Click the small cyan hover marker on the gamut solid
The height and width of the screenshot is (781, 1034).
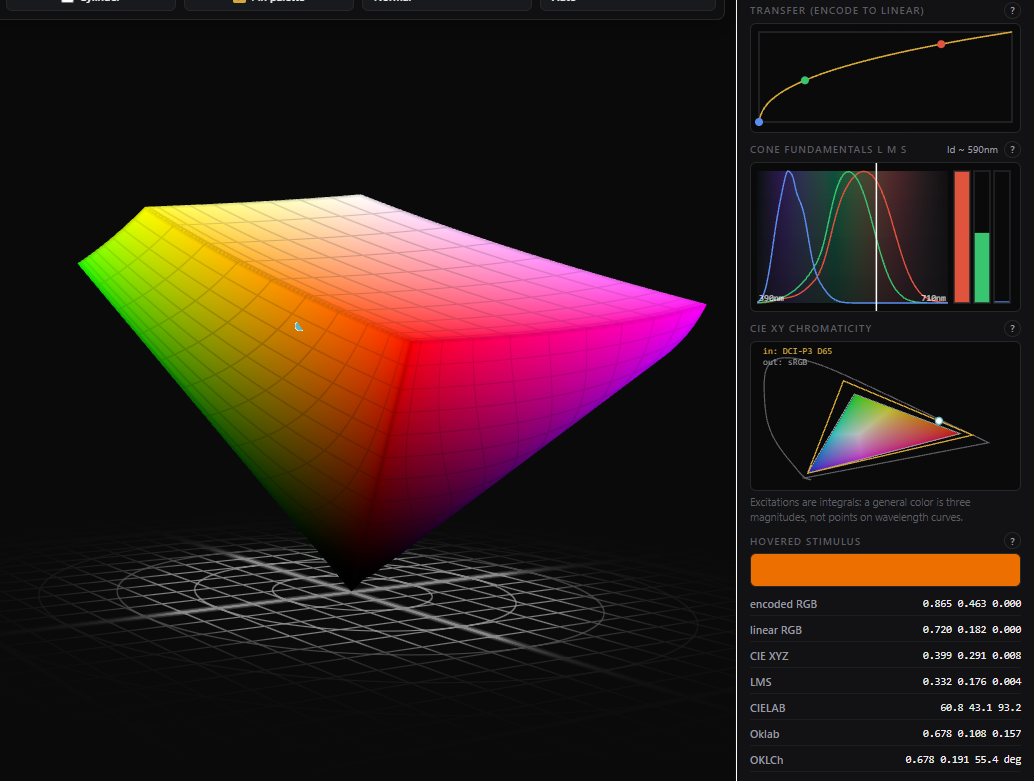299,327
